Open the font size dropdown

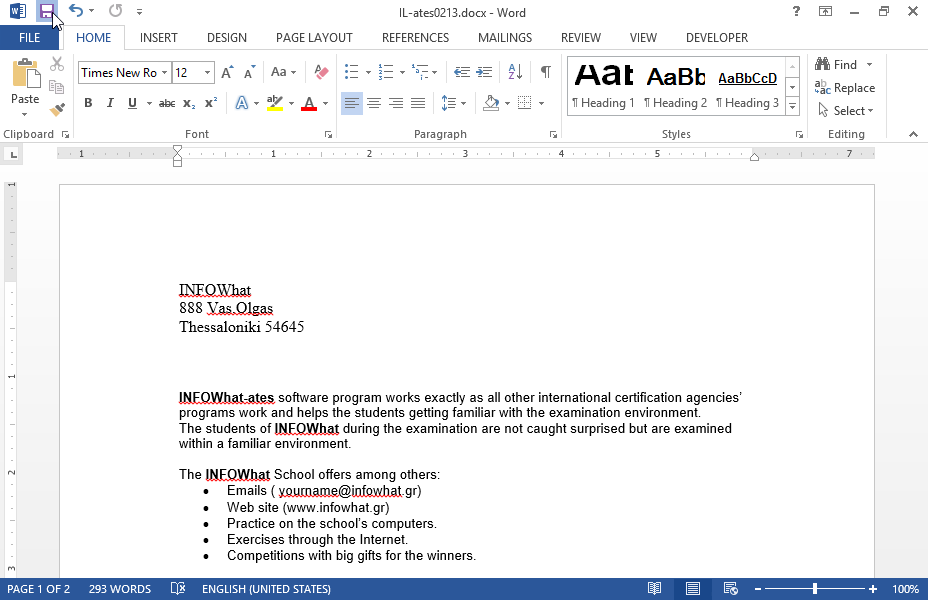(207, 73)
